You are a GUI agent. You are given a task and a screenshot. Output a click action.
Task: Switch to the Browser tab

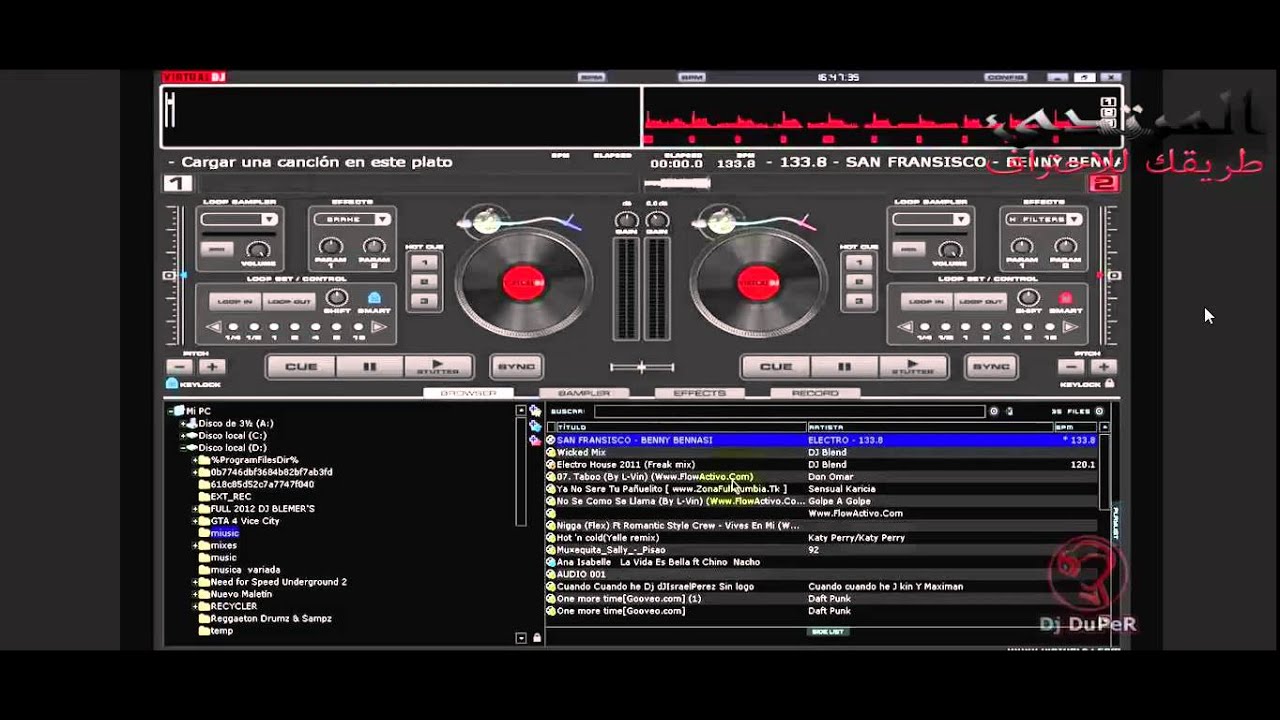point(467,393)
